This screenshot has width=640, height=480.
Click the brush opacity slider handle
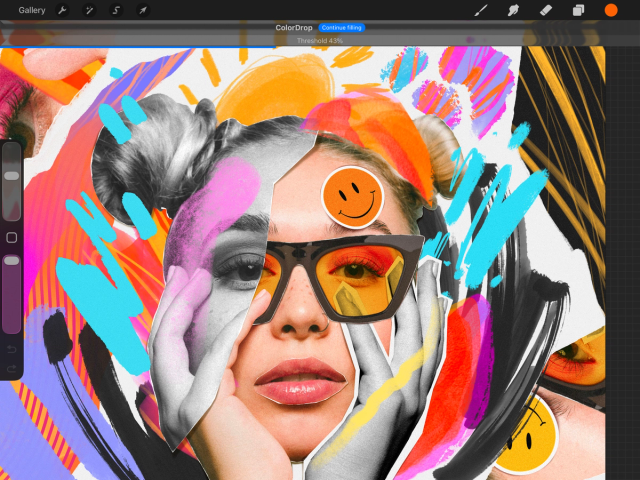(11, 260)
